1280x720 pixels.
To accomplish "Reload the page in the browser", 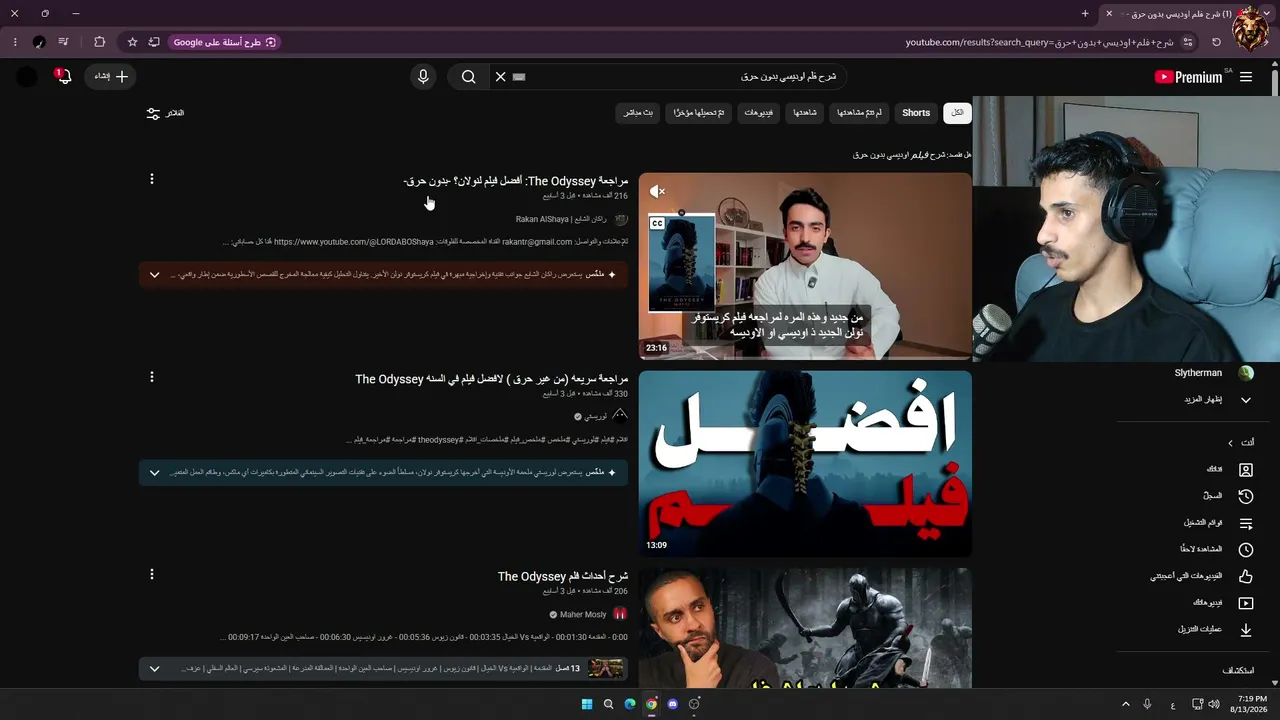I will click(x=1216, y=42).
